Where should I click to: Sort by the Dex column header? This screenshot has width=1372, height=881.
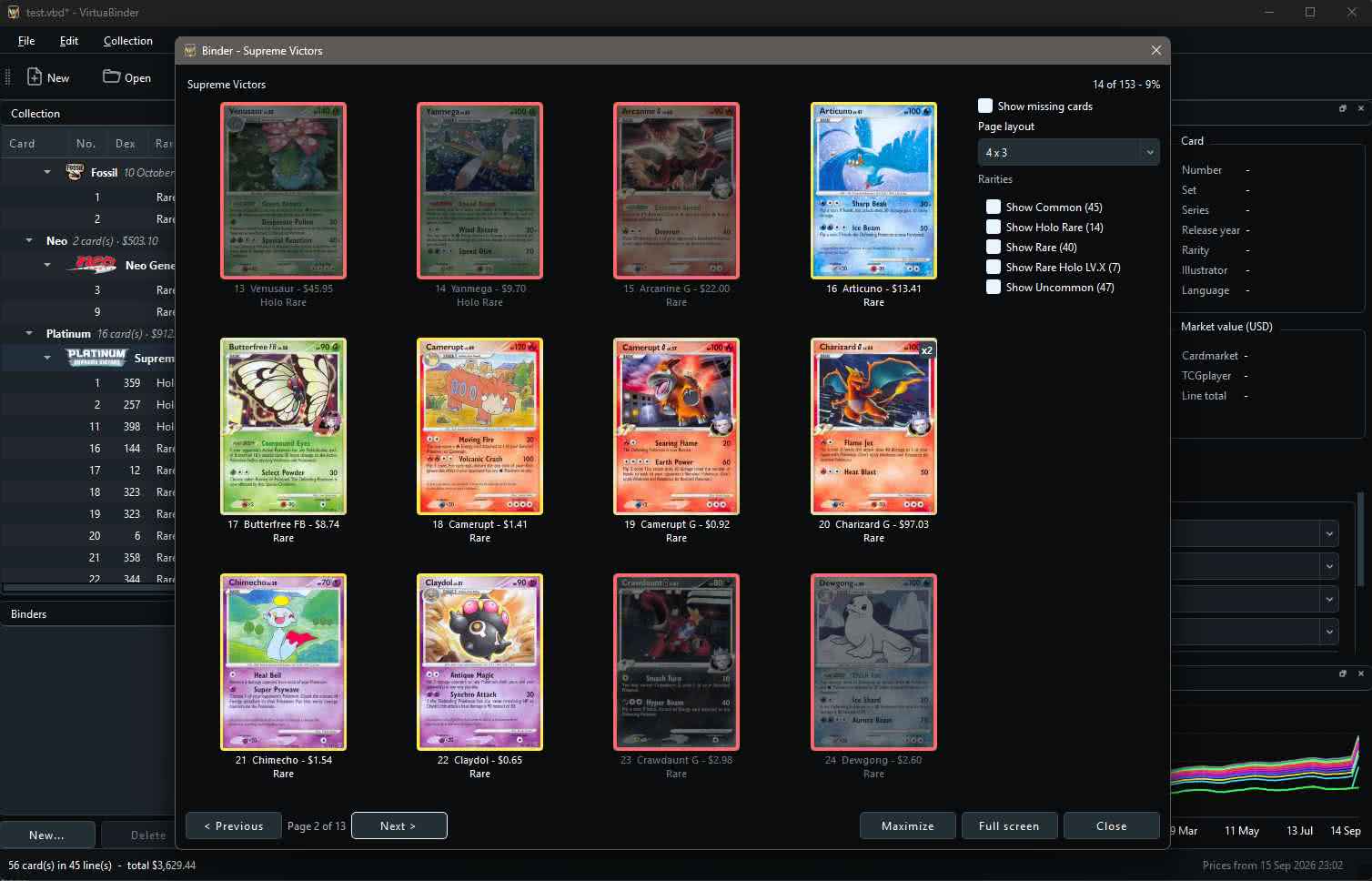click(126, 144)
